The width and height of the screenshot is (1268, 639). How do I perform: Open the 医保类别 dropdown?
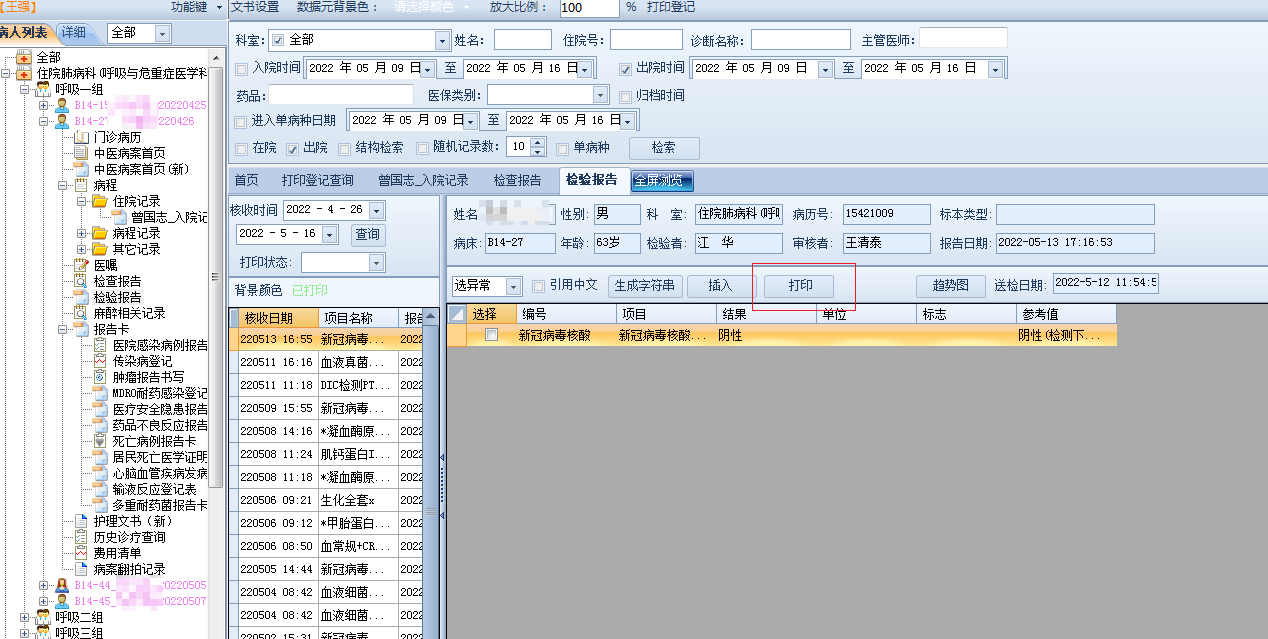(x=600, y=96)
